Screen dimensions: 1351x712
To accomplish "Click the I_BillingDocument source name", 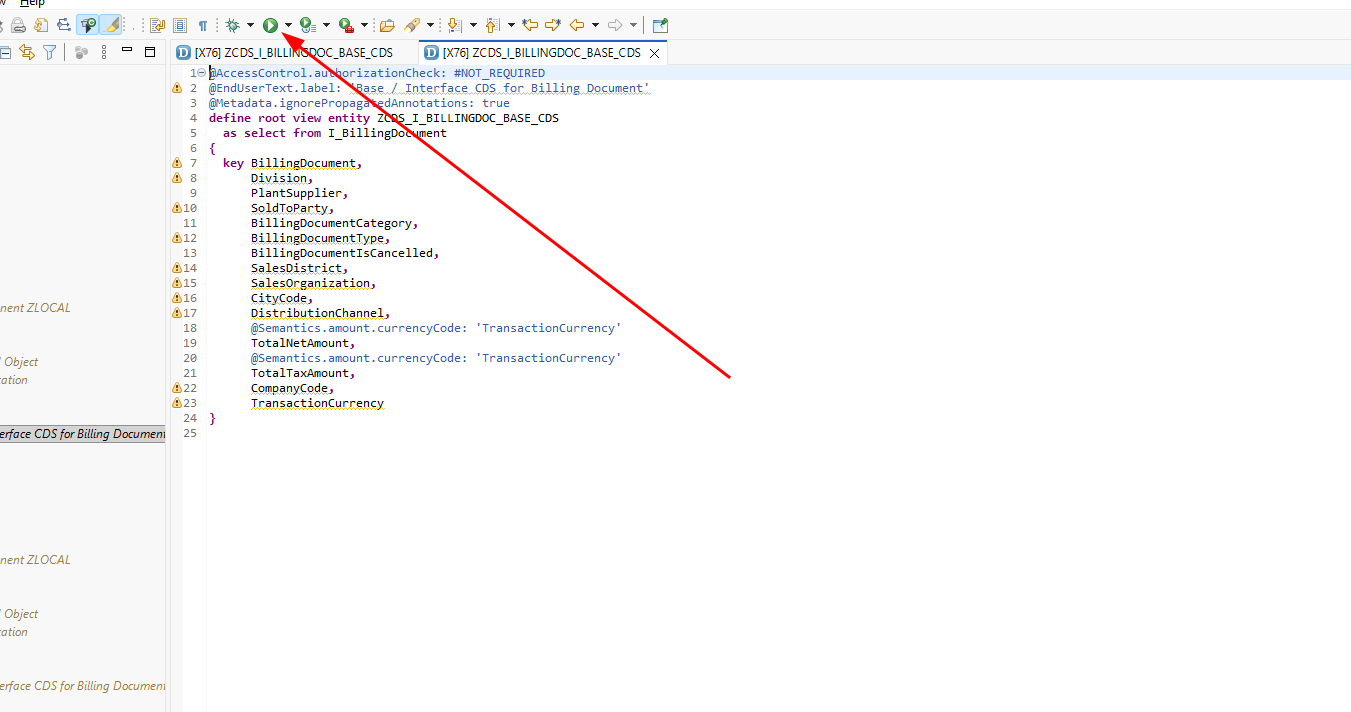I will [387, 133].
